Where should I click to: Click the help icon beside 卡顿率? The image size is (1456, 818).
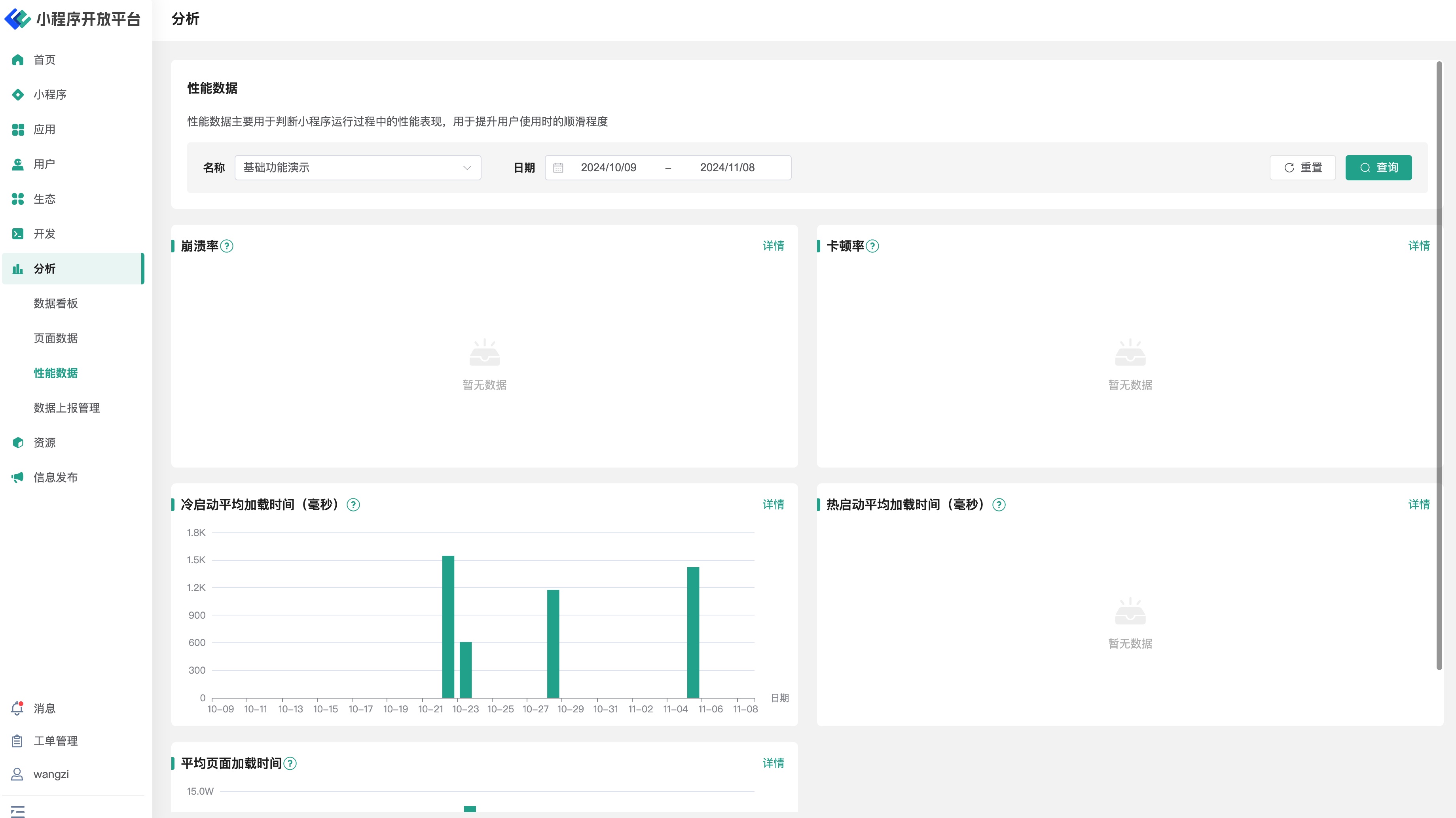click(x=872, y=246)
